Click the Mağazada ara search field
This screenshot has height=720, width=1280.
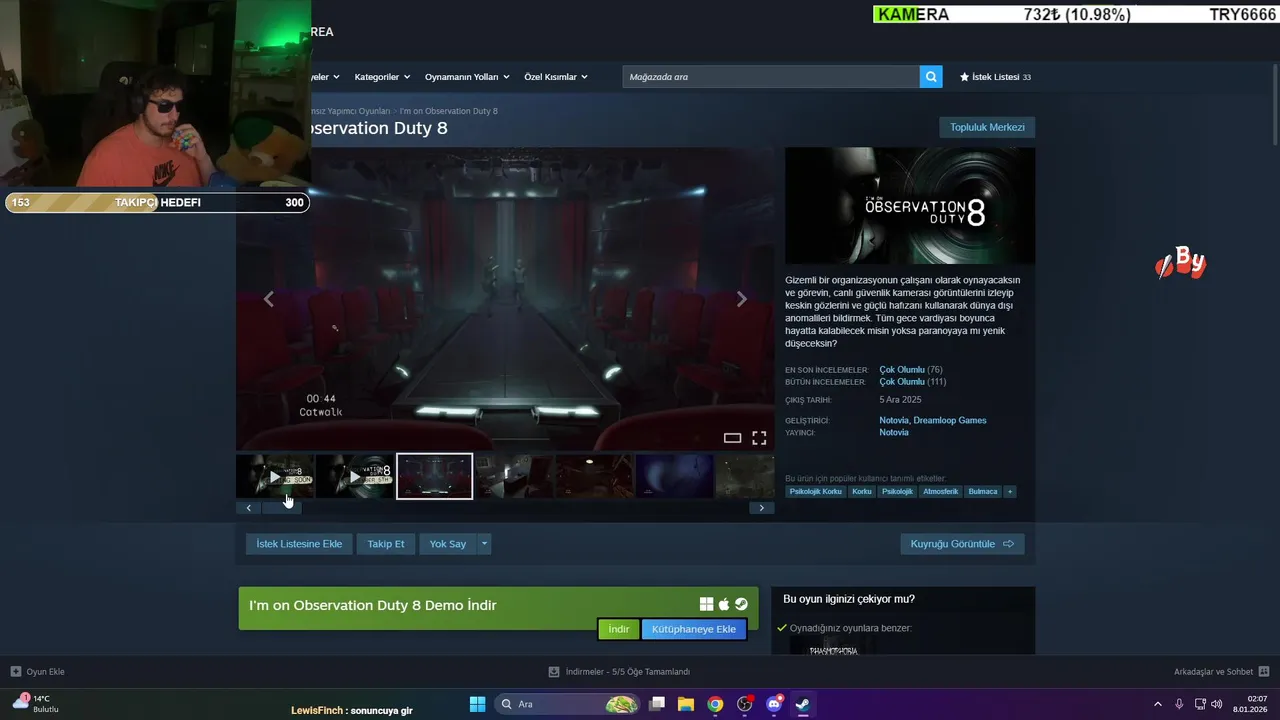[771, 77]
